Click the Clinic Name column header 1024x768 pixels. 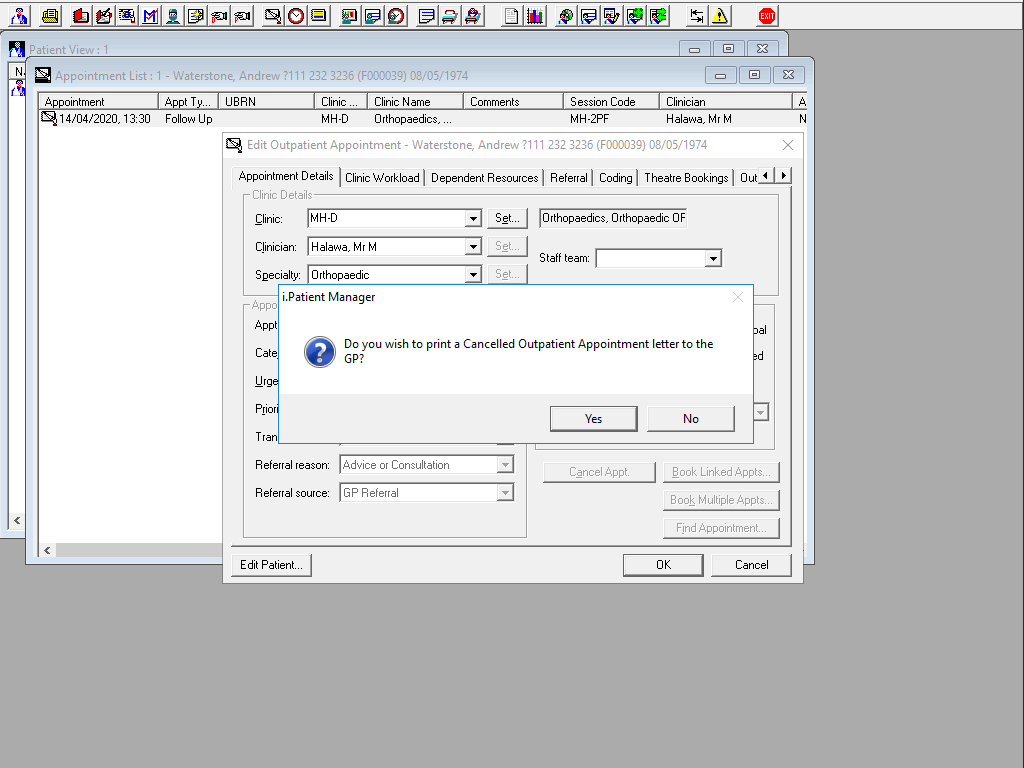pyautogui.click(x=415, y=102)
